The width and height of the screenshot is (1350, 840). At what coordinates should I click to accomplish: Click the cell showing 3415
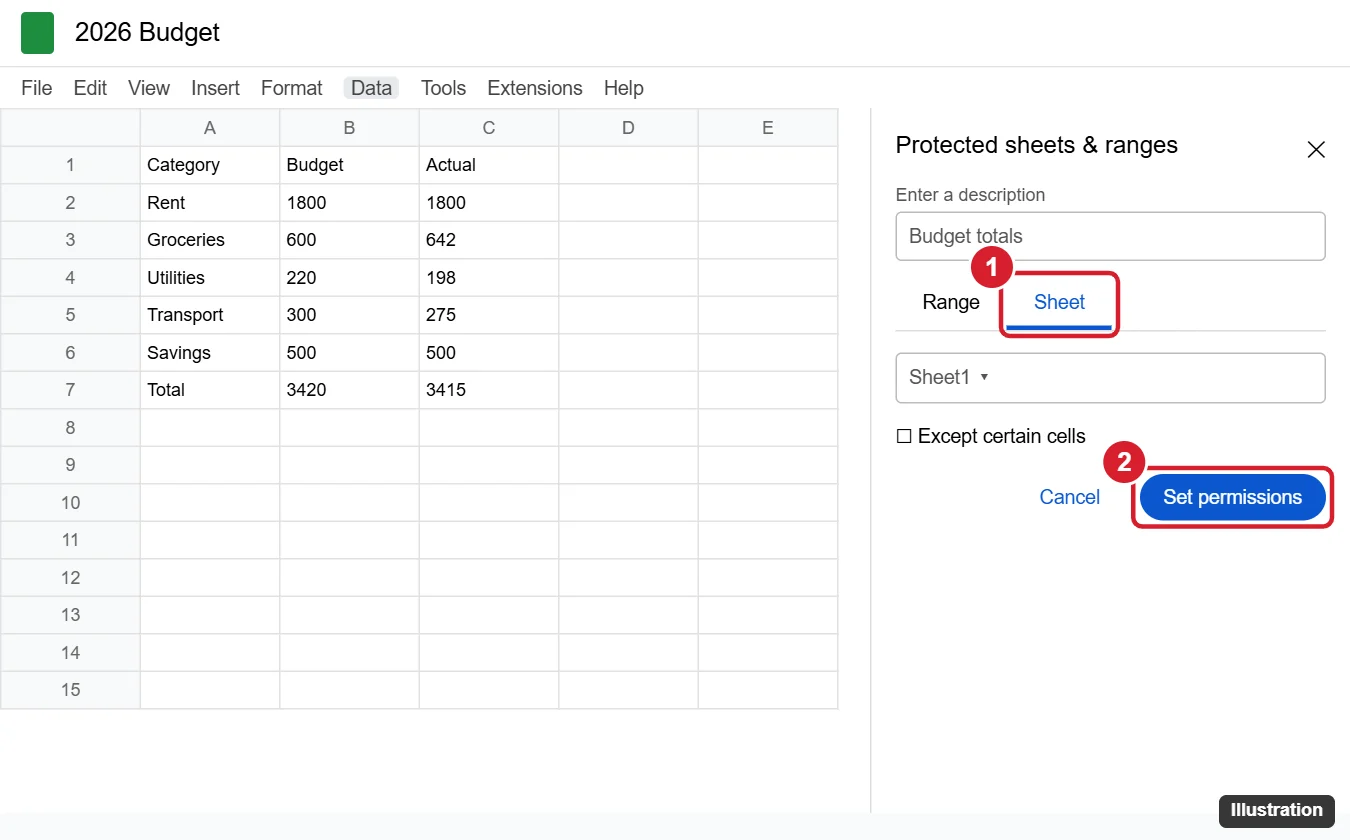click(489, 390)
